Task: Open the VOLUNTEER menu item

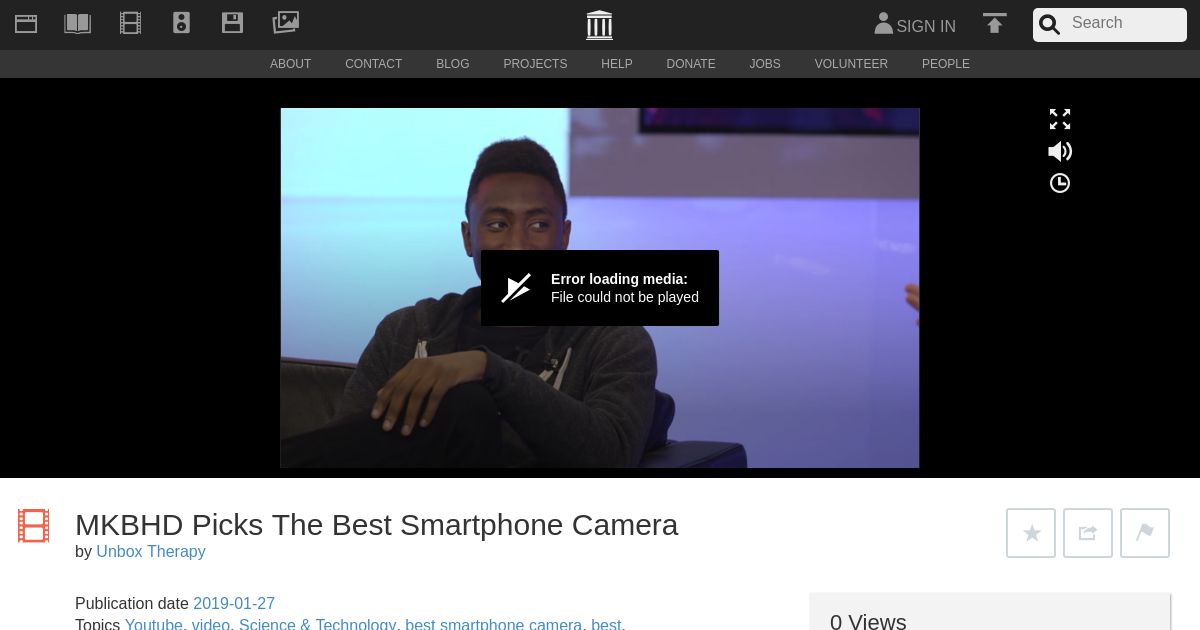Action: pyautogui.click(x=851, y=64)
